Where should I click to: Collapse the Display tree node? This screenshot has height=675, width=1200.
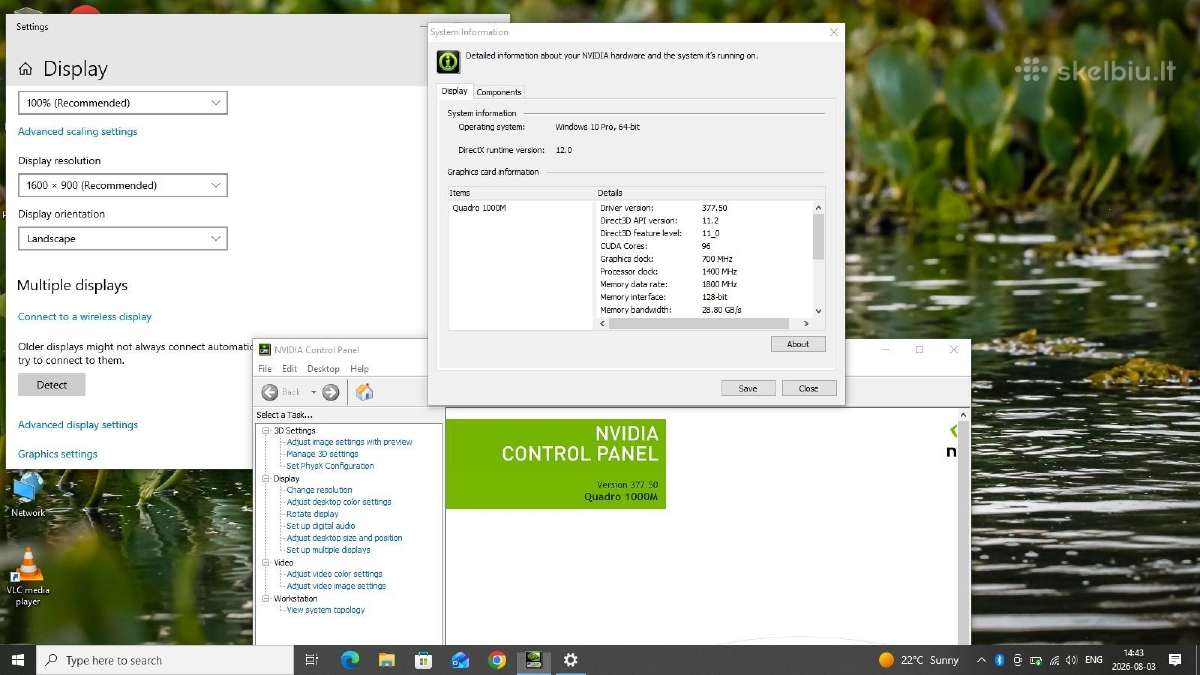[266, 479]
